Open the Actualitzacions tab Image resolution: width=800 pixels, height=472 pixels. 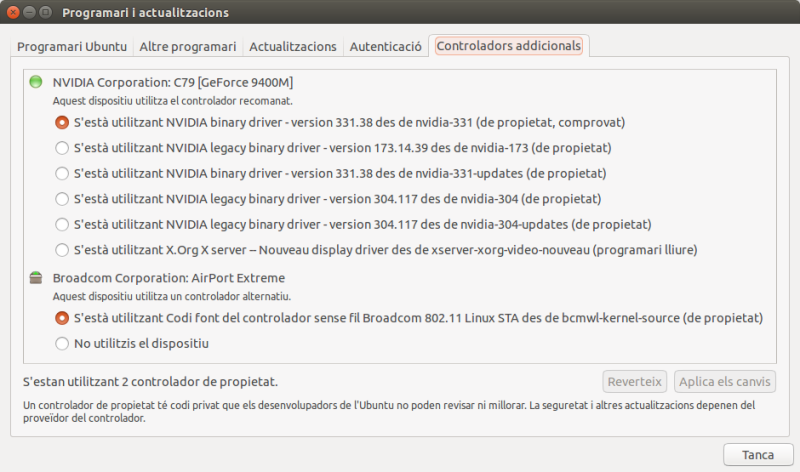(292, 47)
